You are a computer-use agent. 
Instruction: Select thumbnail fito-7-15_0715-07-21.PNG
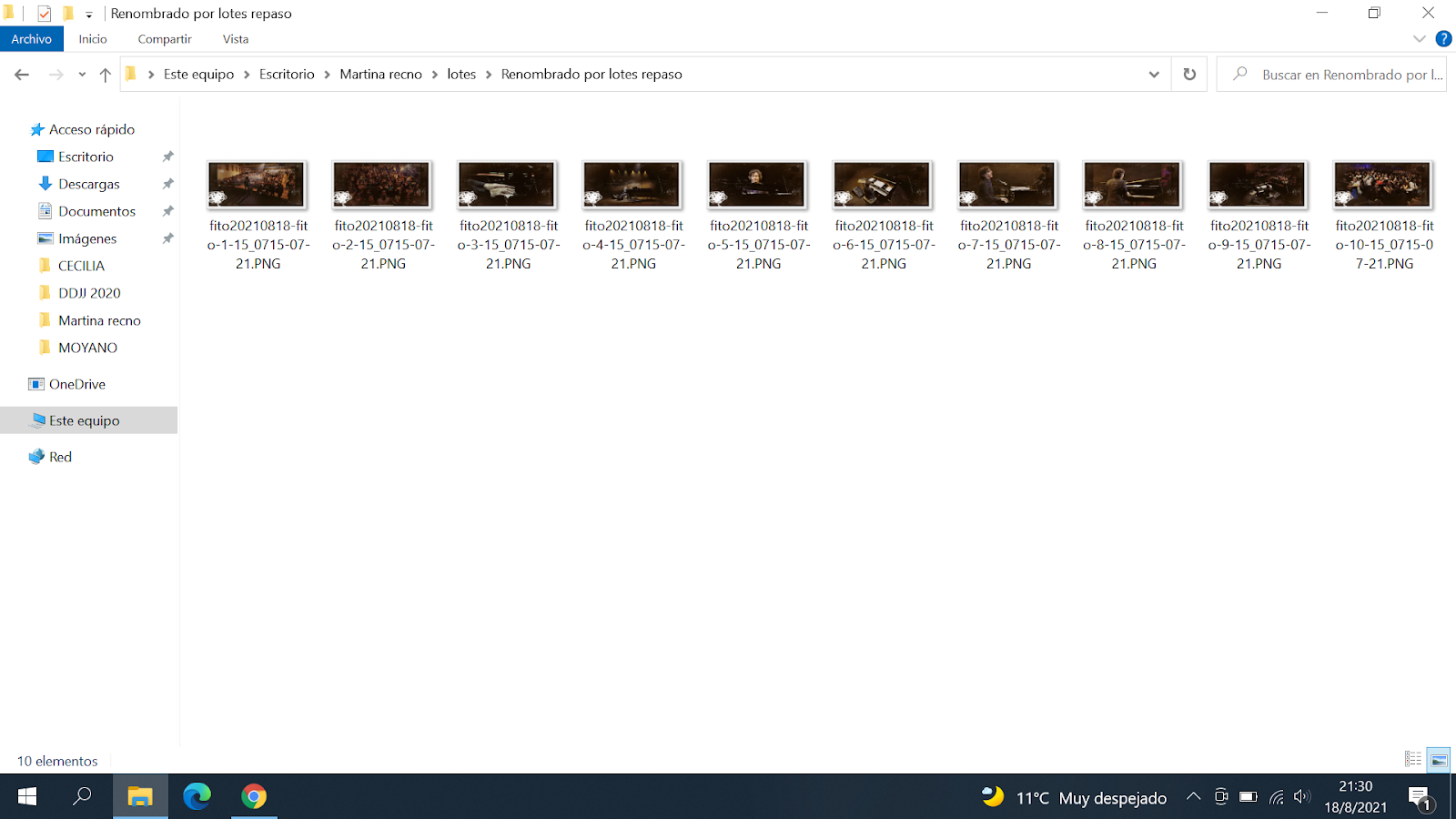[1007, 185]
